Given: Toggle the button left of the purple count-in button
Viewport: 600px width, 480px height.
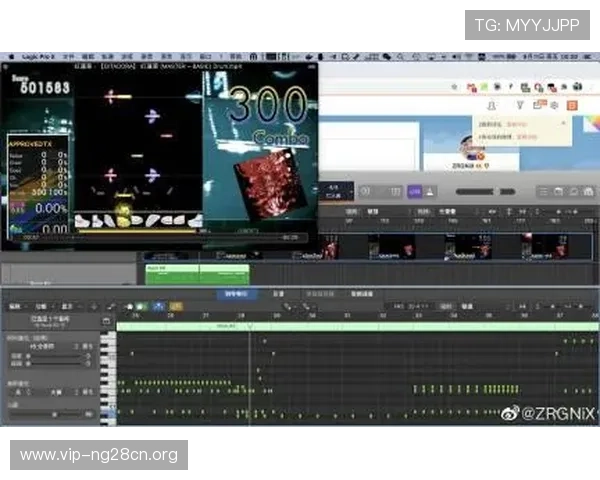Looking at the screenshot, I should click(x=397, y=191).
